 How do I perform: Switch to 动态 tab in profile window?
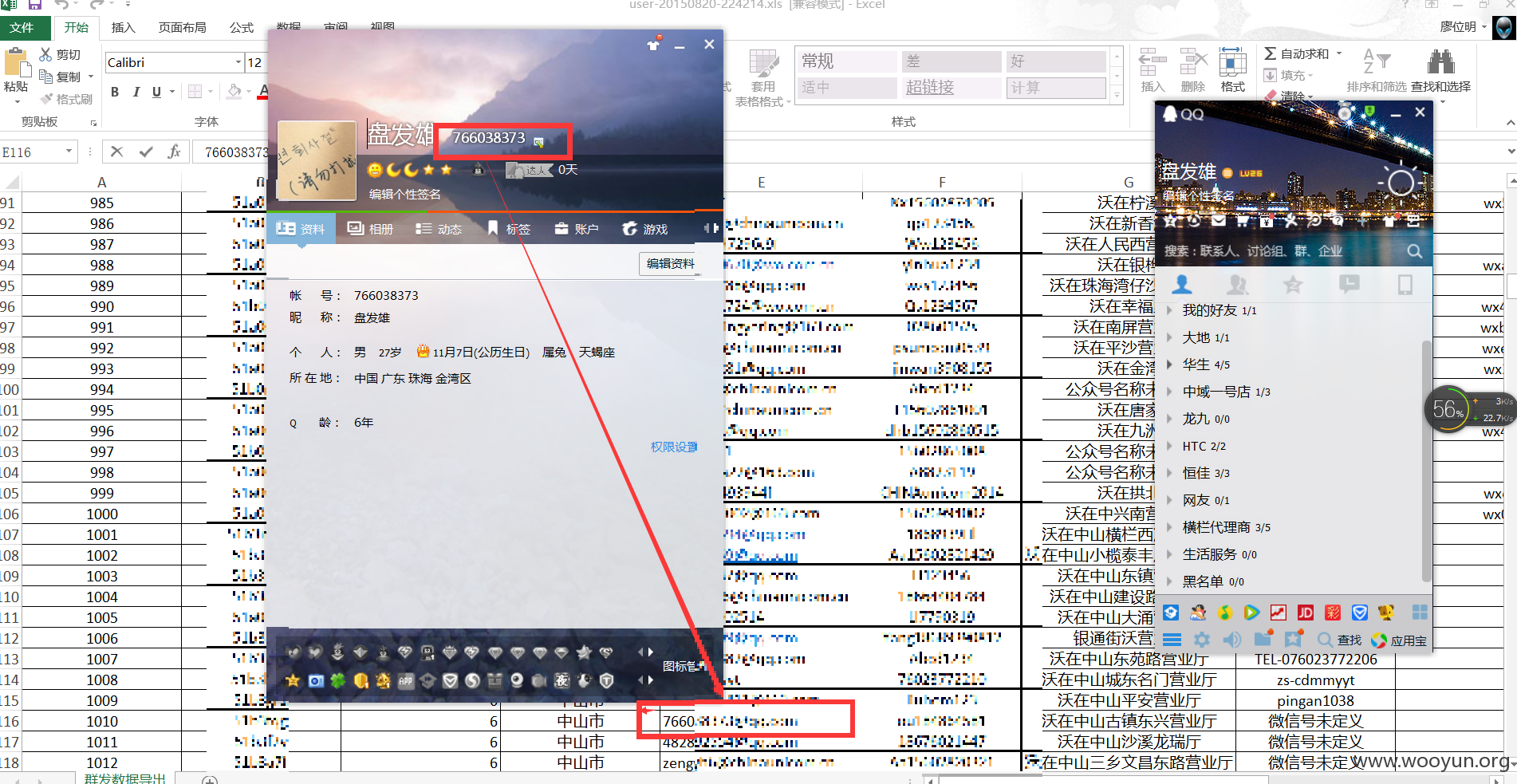pos(439,229)
